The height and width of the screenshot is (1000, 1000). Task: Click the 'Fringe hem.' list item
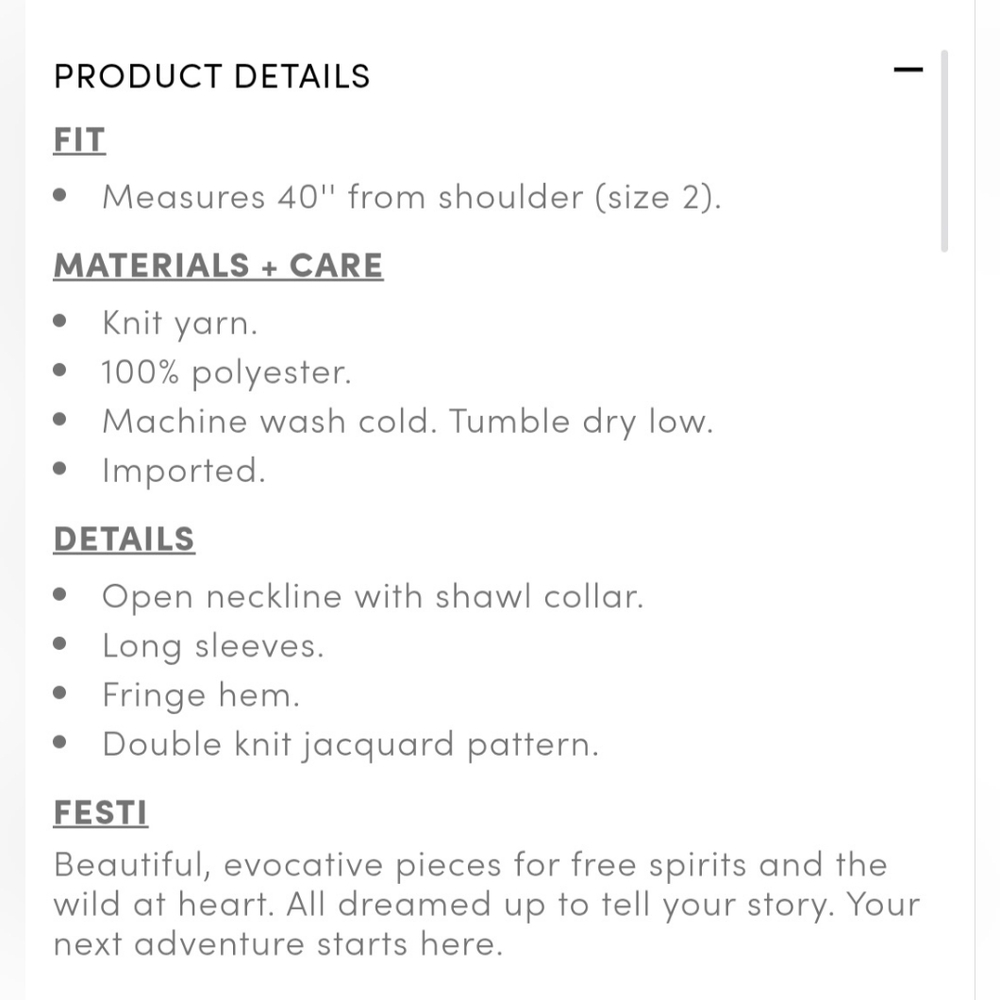click(x=200, y=695)
